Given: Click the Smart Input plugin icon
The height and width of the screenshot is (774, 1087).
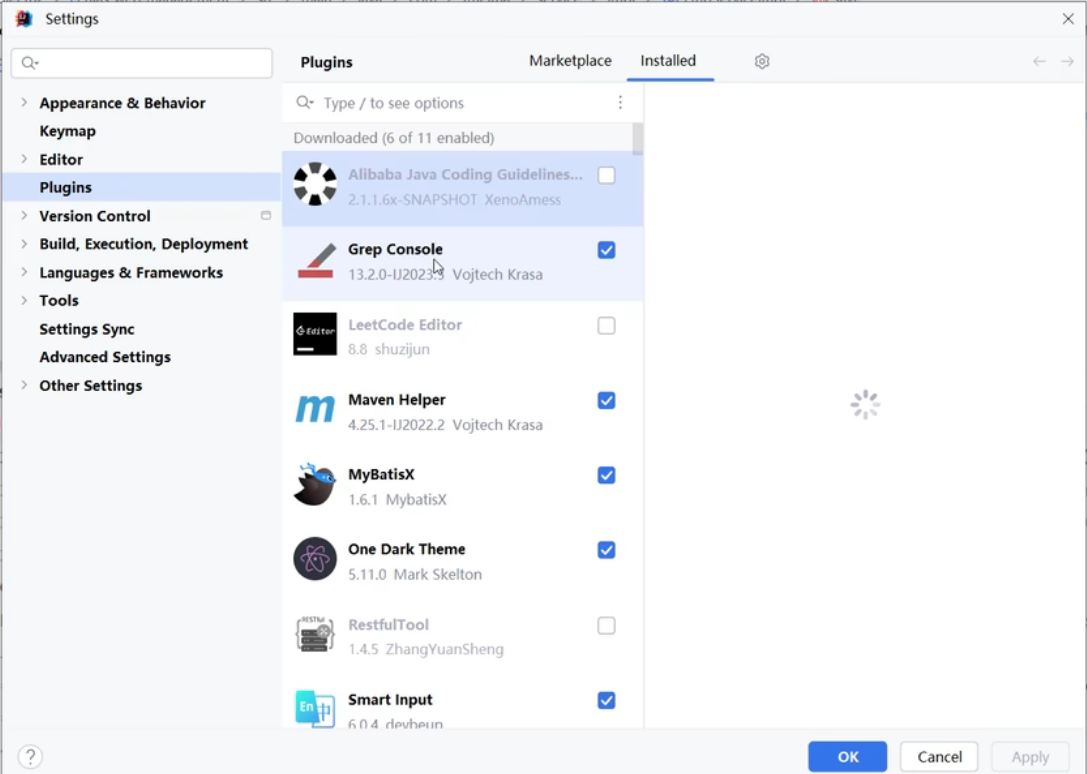Looking at the screenshot, I should 315,708.
